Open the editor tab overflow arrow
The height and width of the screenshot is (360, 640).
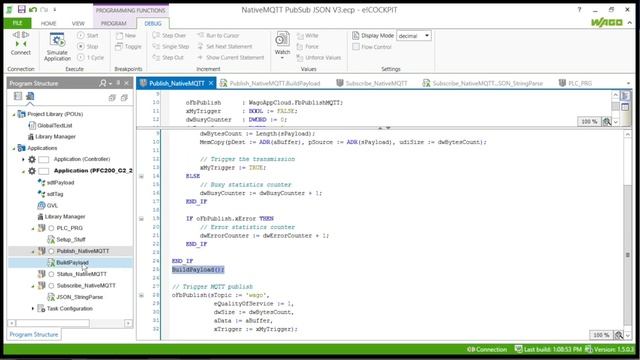[x=628, y=83]
